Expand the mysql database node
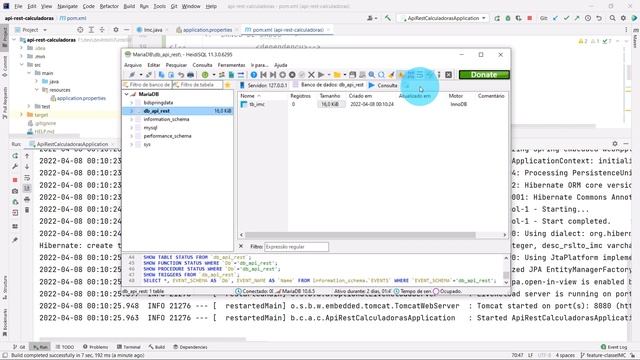Screen dimensions: 640x360 pos(132,128)
